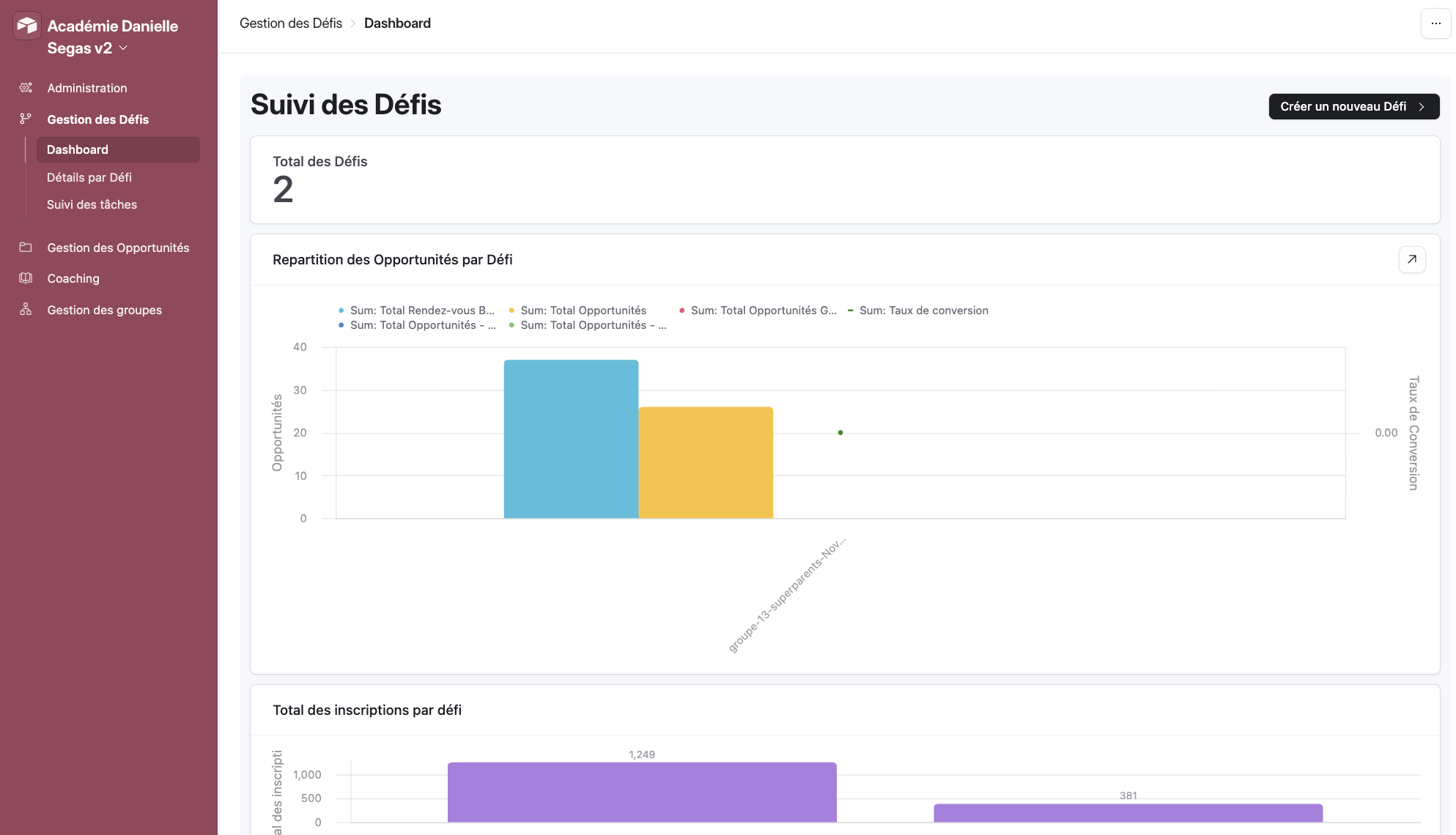Open the ellipsis menu at top right
1456x835 pixels.
click(x=1435, y=23)
